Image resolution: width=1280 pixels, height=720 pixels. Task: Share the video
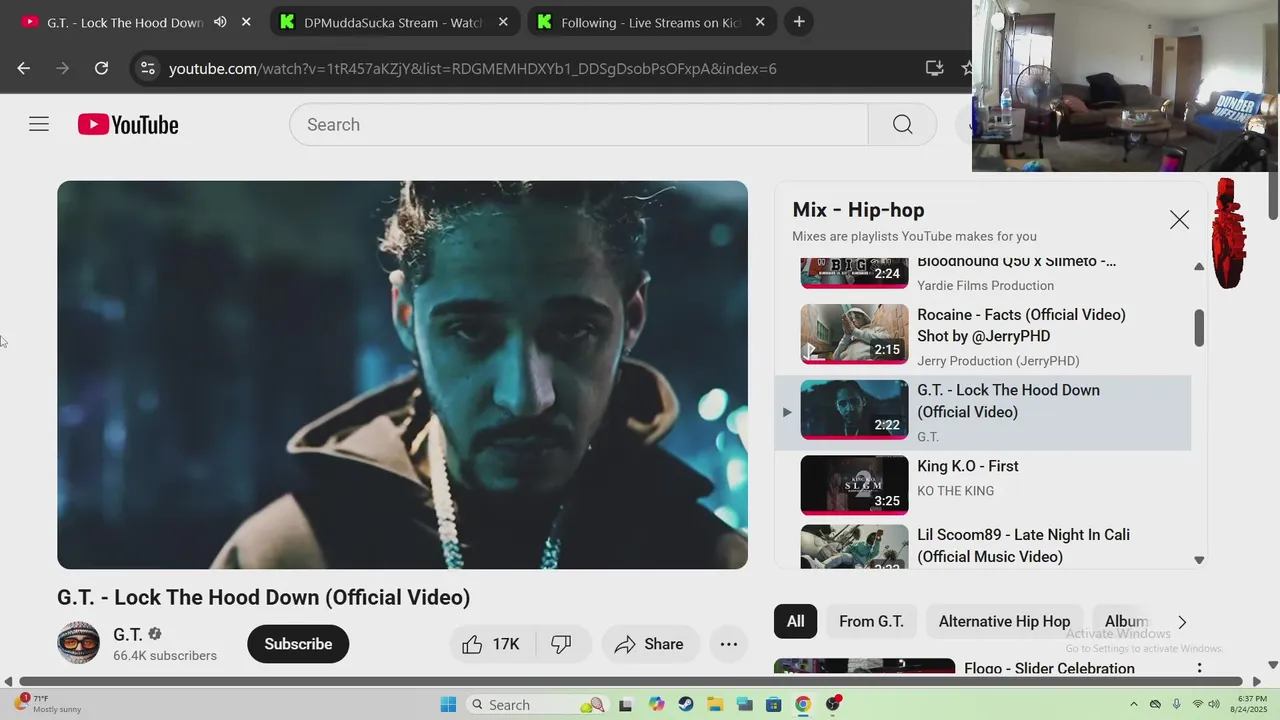tap(649, 644)
